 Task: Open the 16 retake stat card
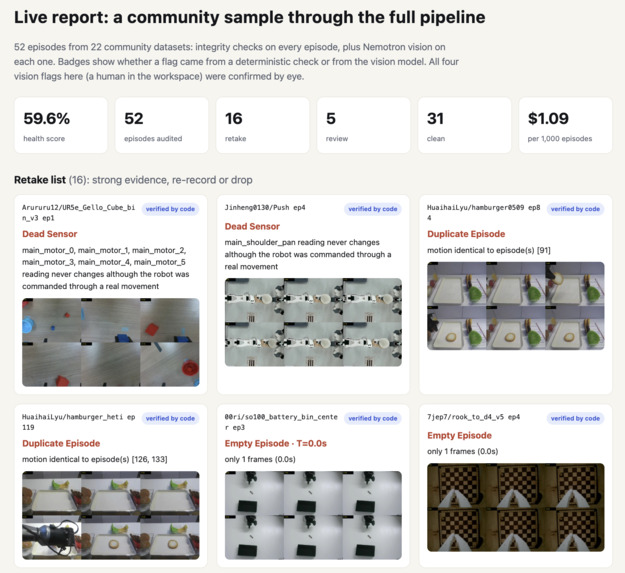[x=263, y=125]
